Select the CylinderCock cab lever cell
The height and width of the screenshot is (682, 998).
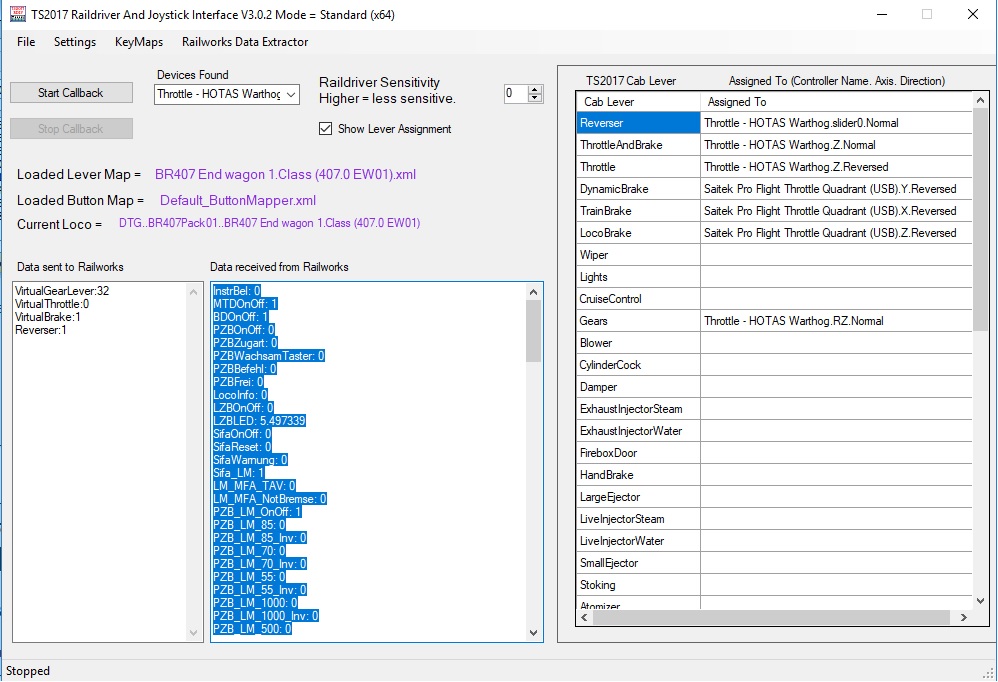[x=638, y=365]
